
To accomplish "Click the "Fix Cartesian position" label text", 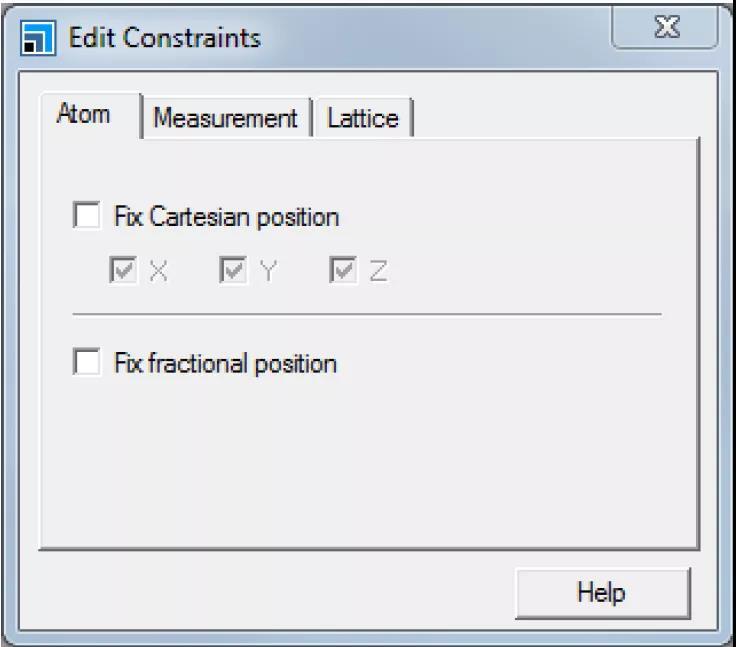I will pyautogui.click(x=226, y=216).
